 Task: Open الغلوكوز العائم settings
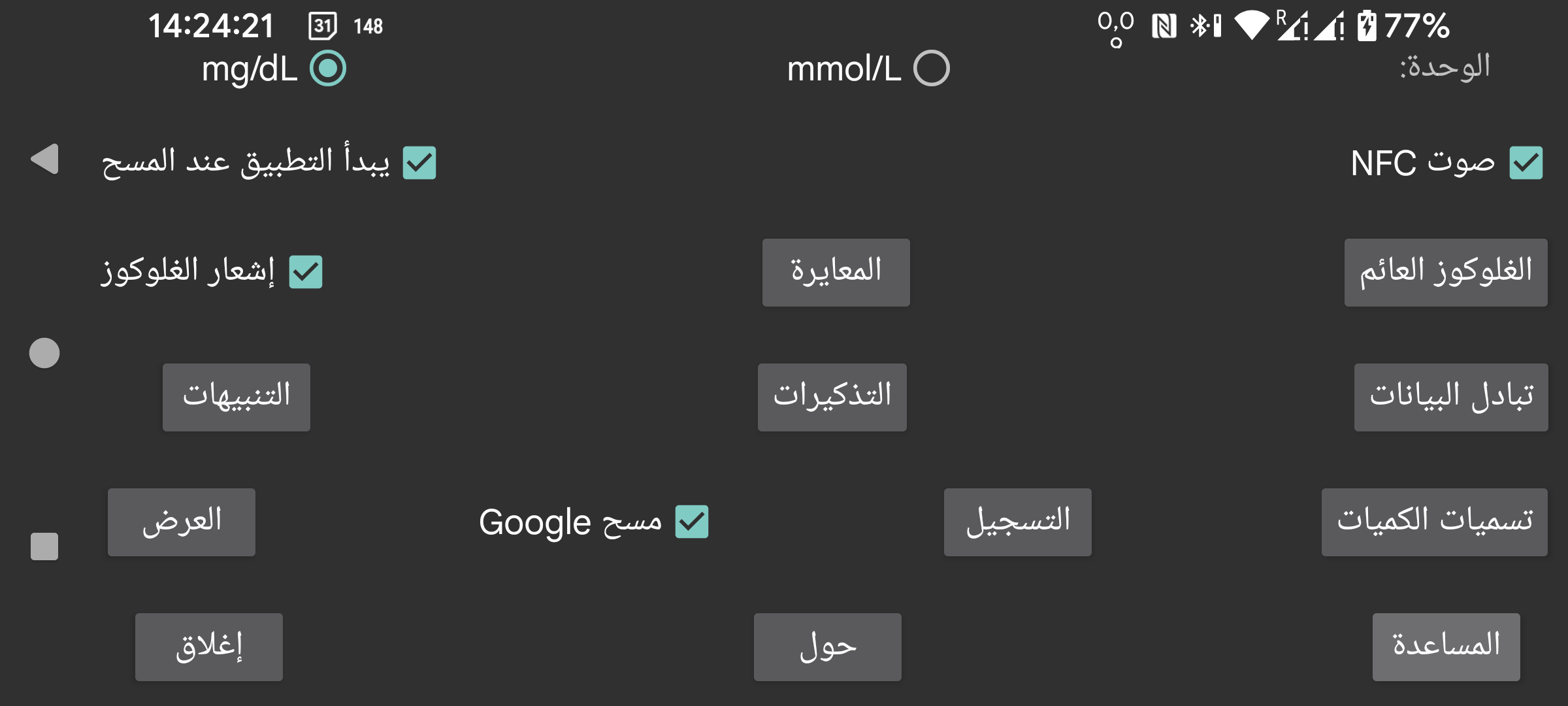1445,272
